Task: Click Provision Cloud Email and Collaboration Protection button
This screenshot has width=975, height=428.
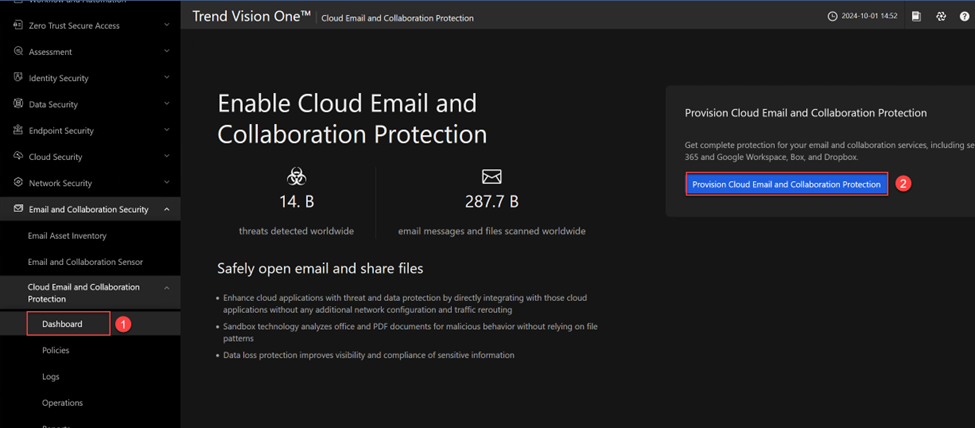Action: (x=787, y=184)
